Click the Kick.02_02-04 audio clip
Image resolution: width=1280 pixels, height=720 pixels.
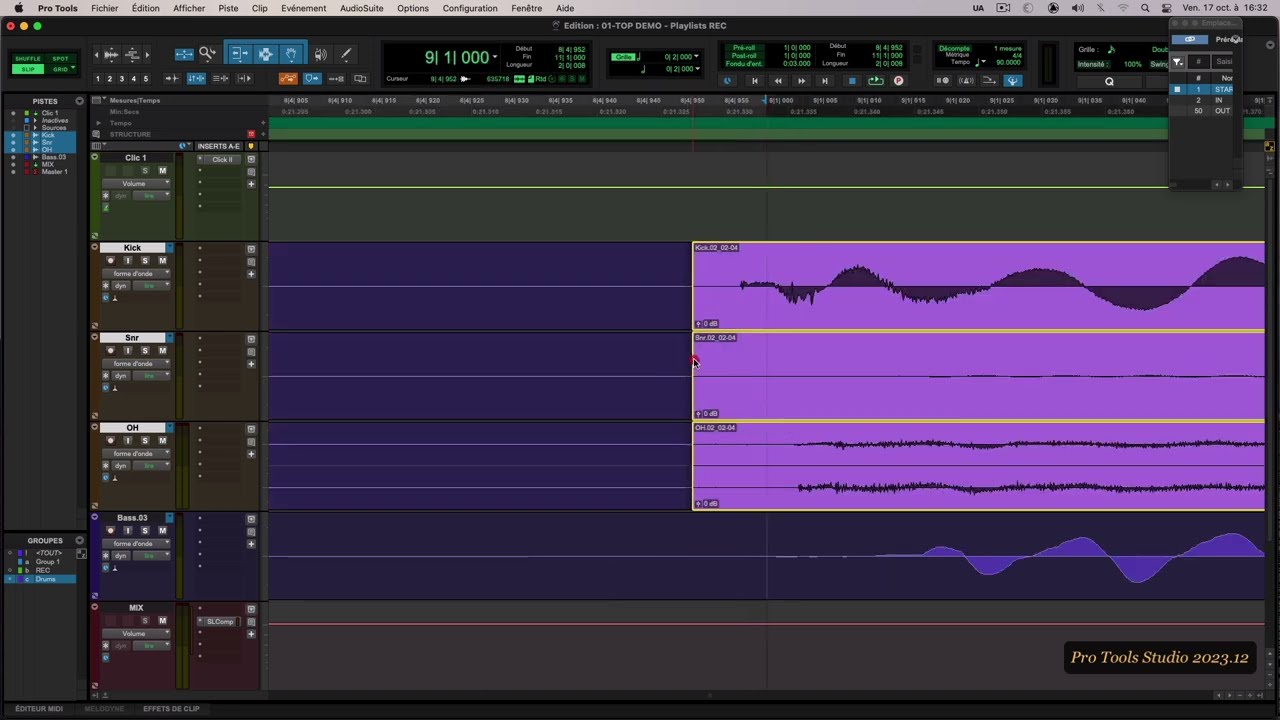(978, 286)
